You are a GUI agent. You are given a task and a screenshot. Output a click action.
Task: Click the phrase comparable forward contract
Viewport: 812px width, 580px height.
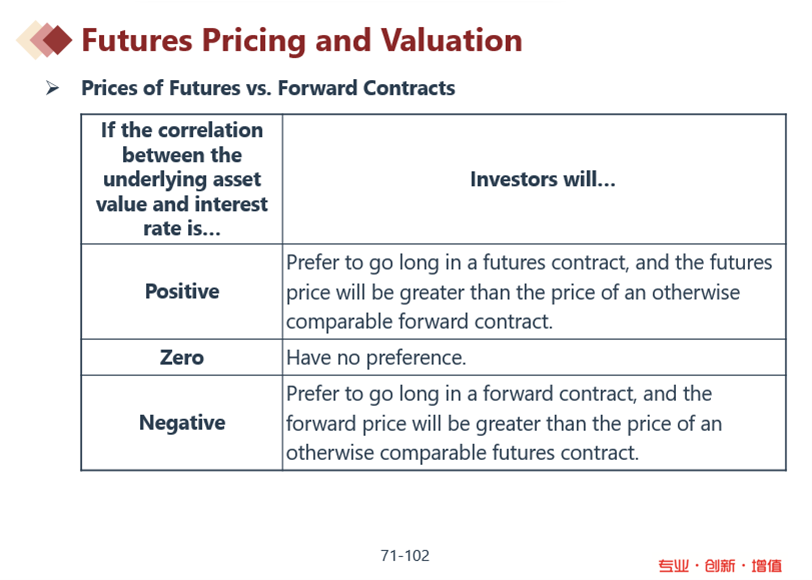pyautogui.click(x=419, y=322)
